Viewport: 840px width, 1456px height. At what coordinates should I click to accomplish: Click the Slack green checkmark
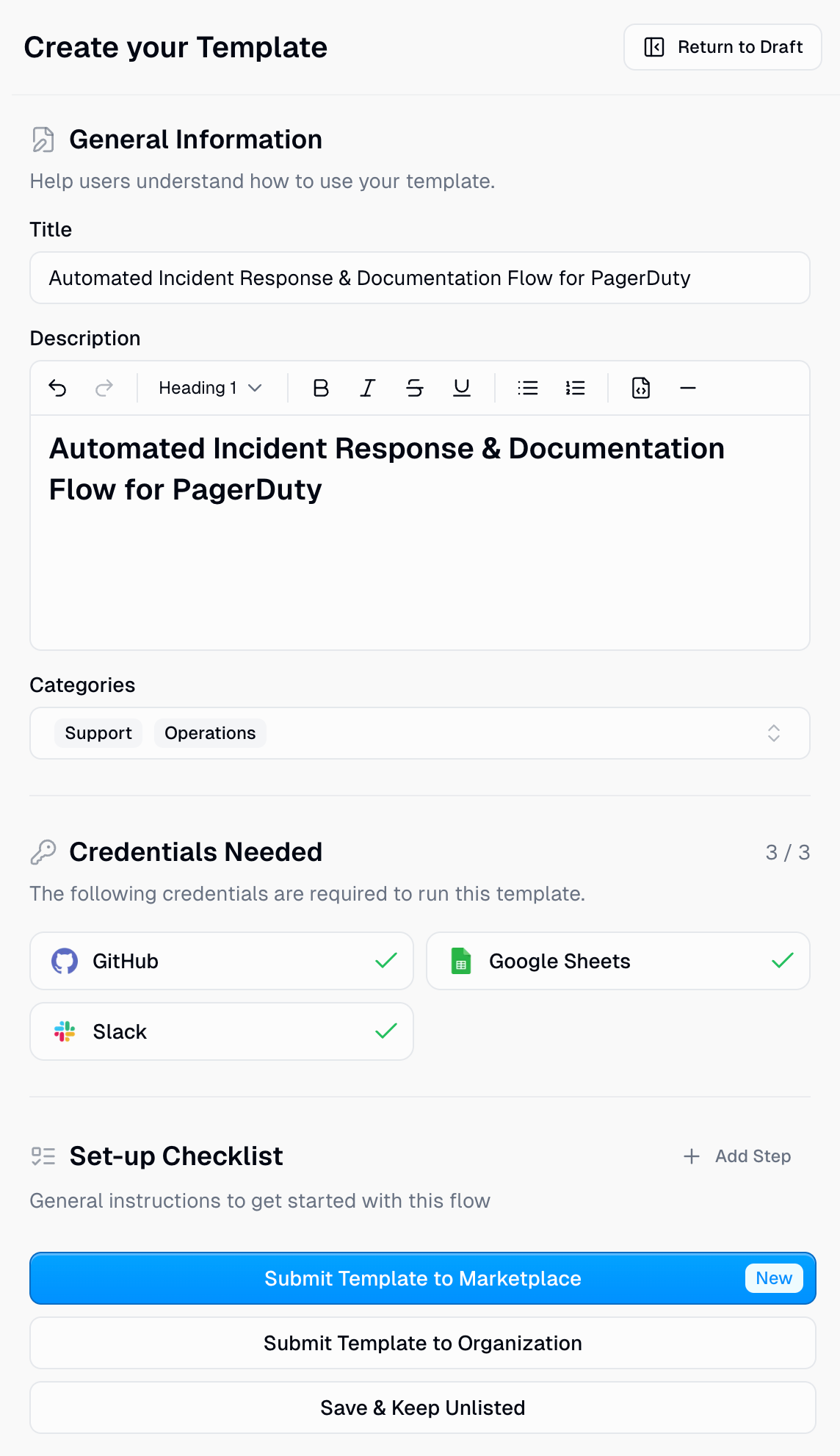[x=386, y=1031]
